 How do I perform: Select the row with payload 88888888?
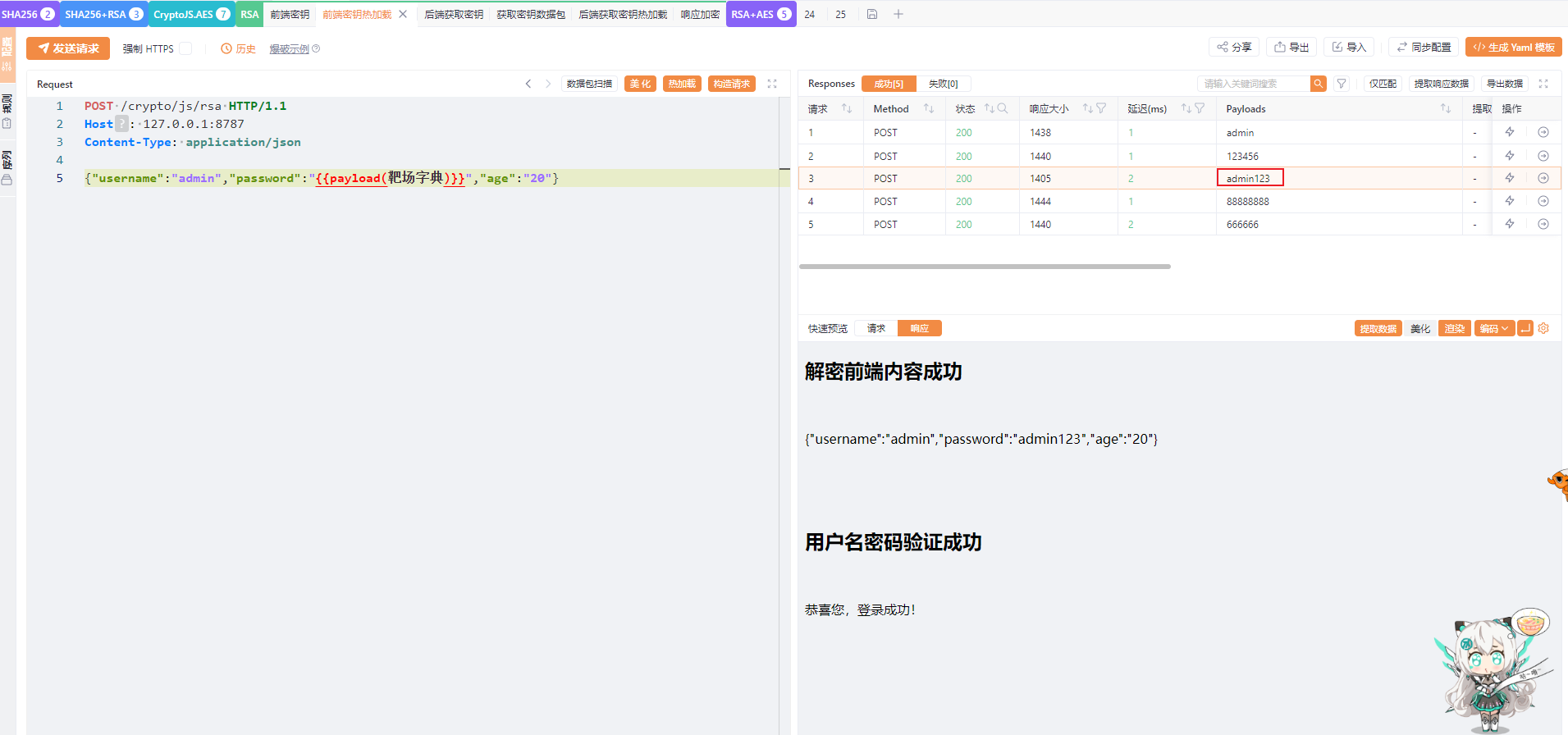pos(1179,201)
